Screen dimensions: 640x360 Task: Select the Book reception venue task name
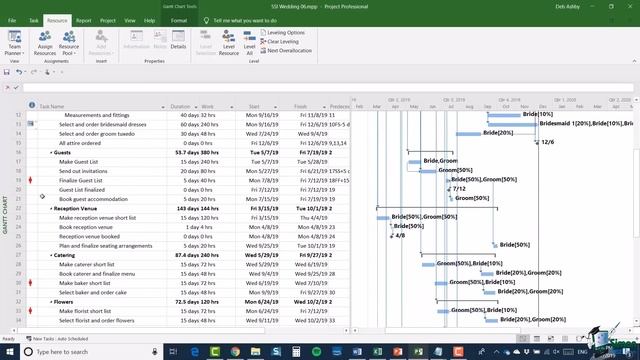tap(86, 227)
